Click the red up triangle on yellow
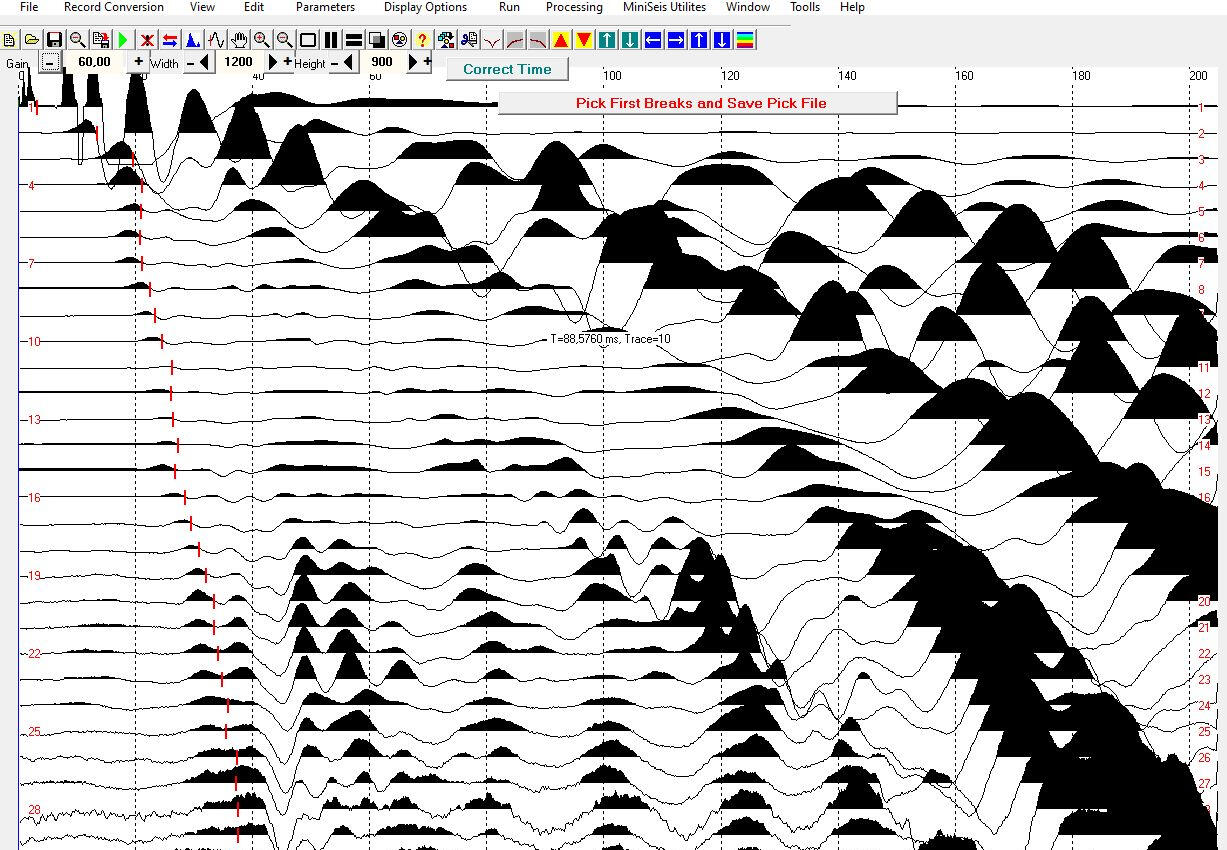 coord(561,40)
